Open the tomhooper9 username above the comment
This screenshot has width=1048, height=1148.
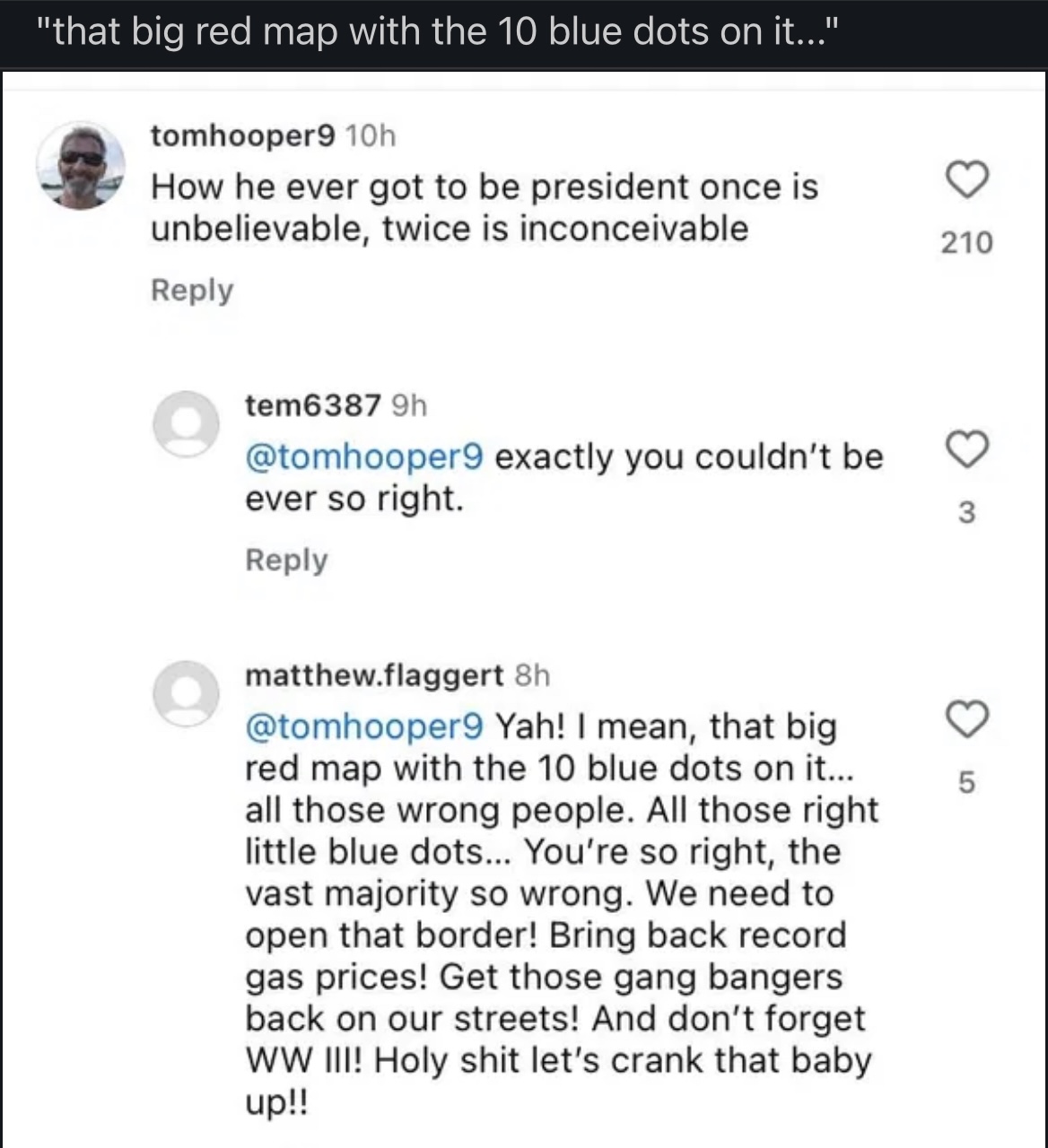pos(242,135)
